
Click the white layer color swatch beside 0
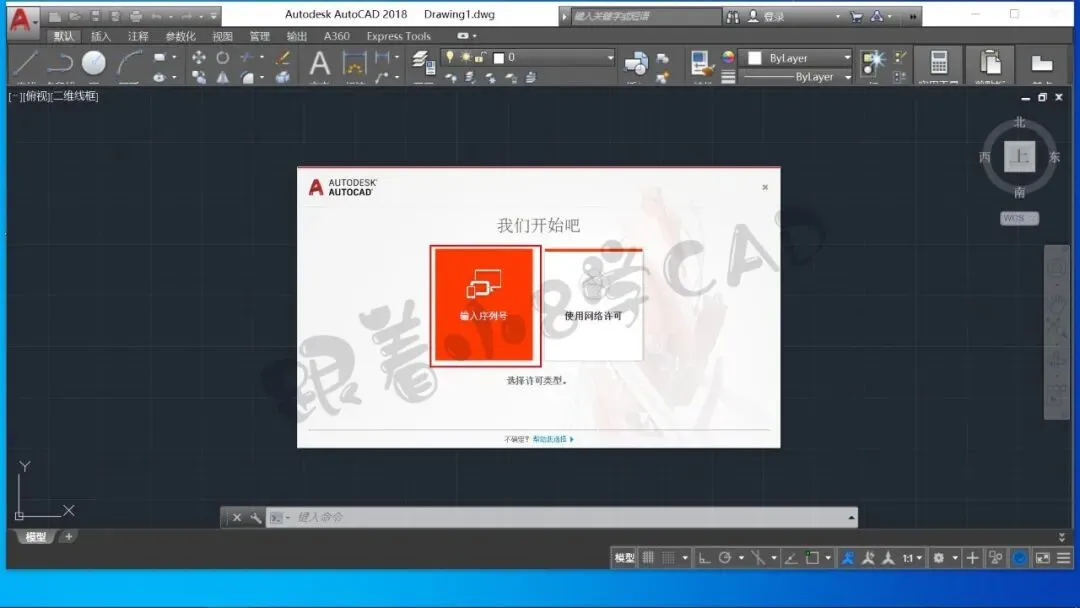click(499, 58)
